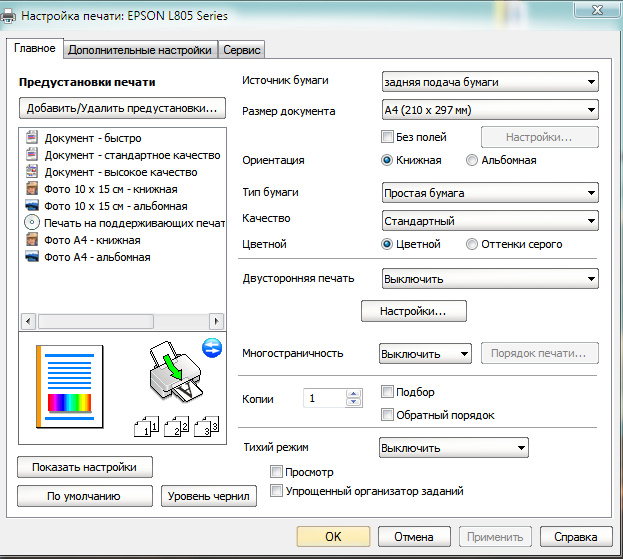Open the 'Источник бумаги' dropdown
623x559 pixels.
[490, 82]
